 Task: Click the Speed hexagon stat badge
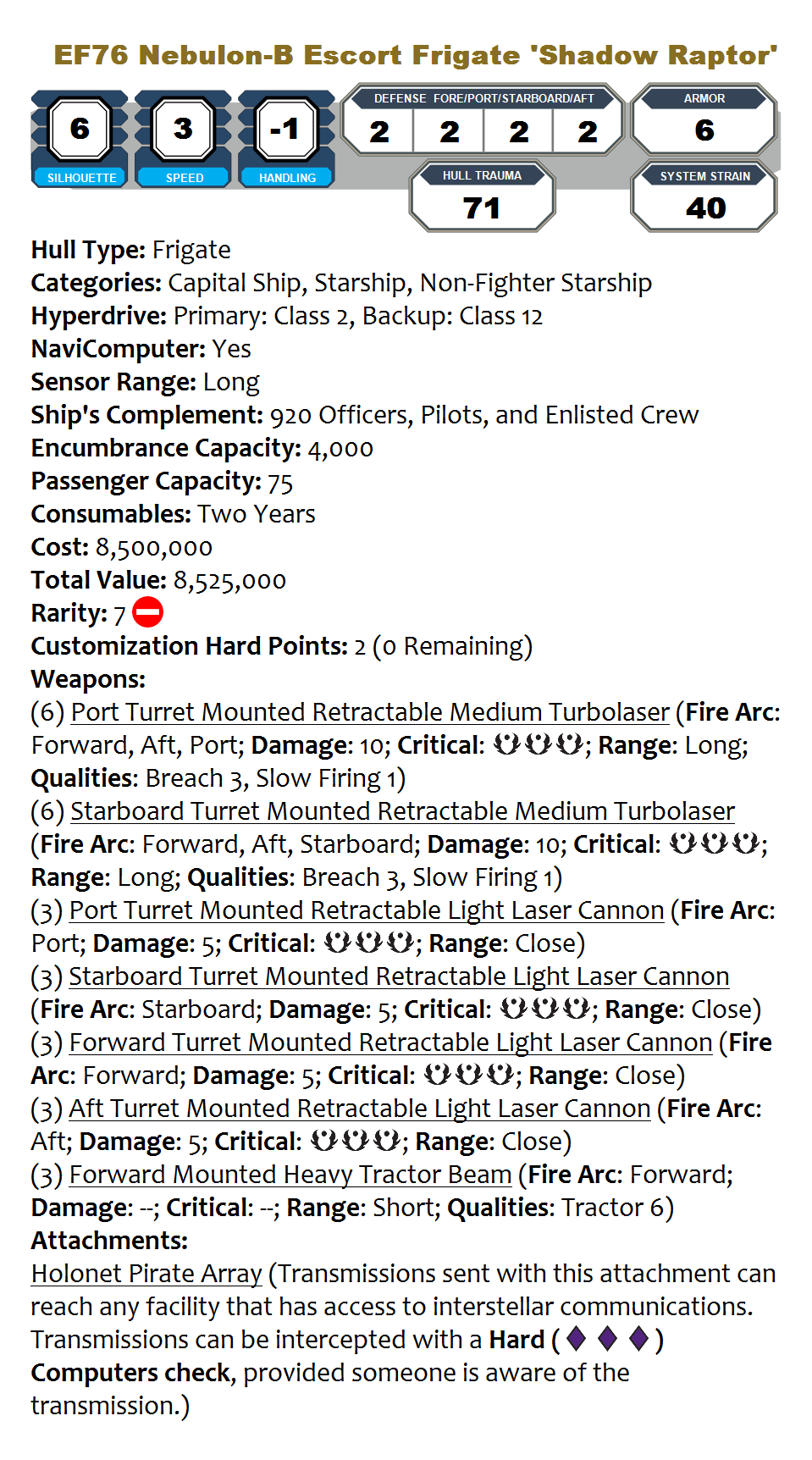pyautogui.click(x=183, y=130)
